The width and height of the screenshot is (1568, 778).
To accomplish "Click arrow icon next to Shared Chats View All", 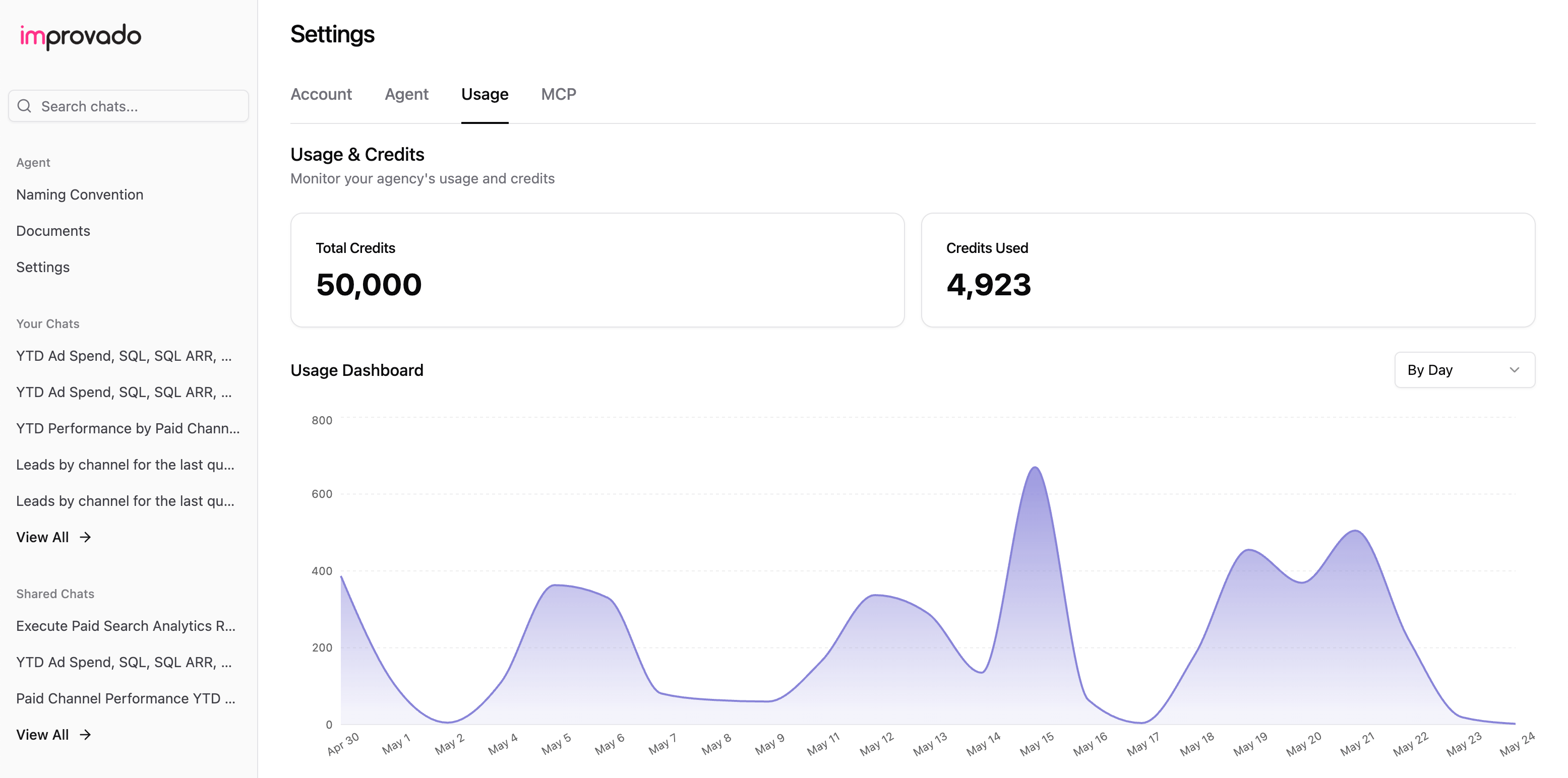I will [85, 735].
